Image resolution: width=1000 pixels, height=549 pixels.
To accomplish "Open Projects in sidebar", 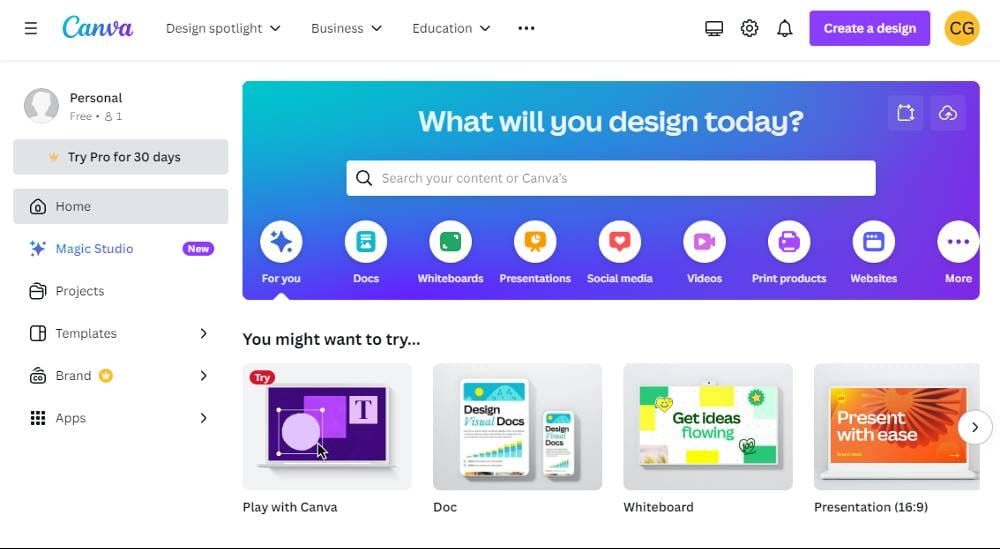I will point(121,291).
